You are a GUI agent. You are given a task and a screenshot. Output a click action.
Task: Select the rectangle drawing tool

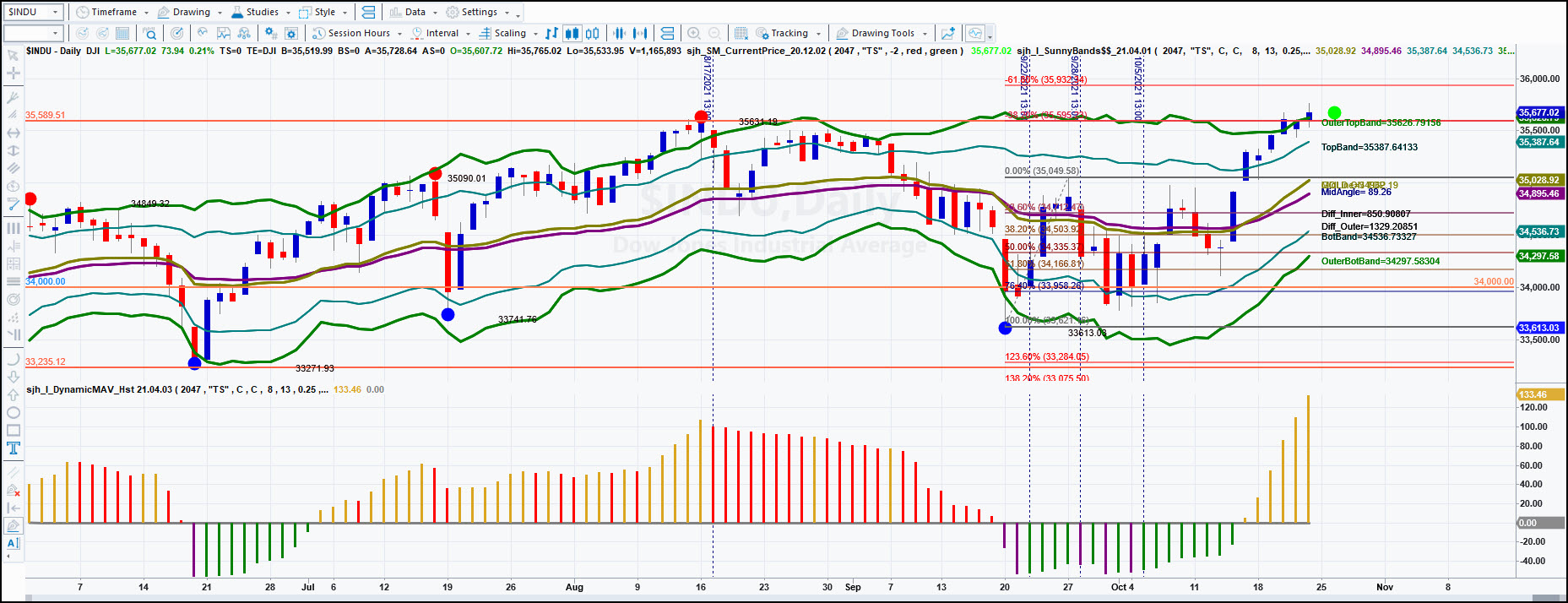[x=14, y=431]
